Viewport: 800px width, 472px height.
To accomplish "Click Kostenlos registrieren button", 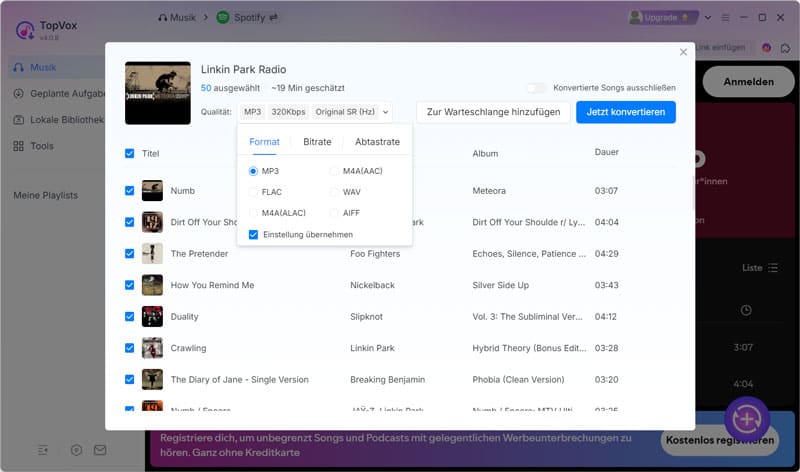I will 719,440.
